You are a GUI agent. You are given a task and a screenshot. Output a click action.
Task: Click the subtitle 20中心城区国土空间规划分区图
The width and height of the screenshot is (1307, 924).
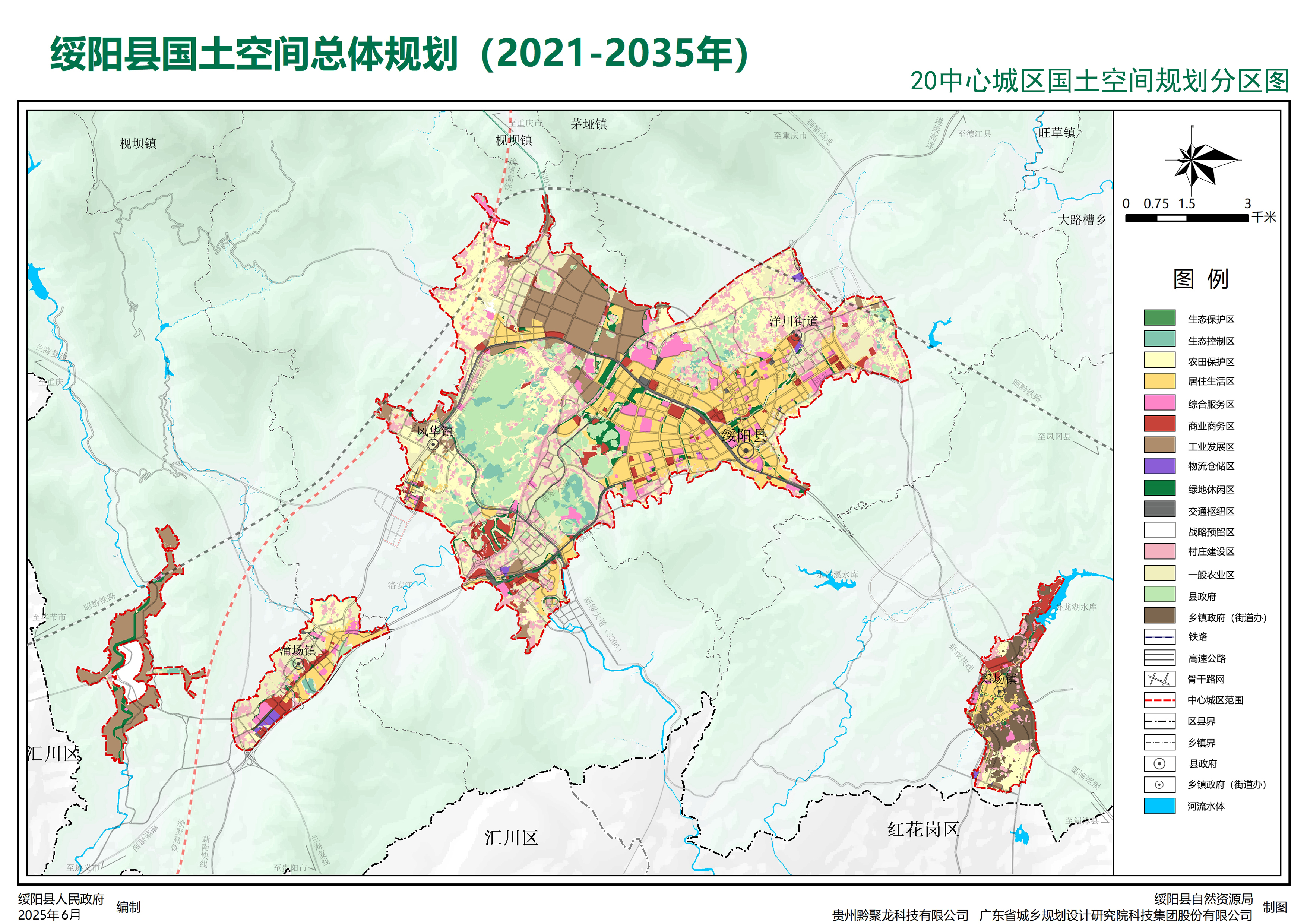pos(1099,81)
